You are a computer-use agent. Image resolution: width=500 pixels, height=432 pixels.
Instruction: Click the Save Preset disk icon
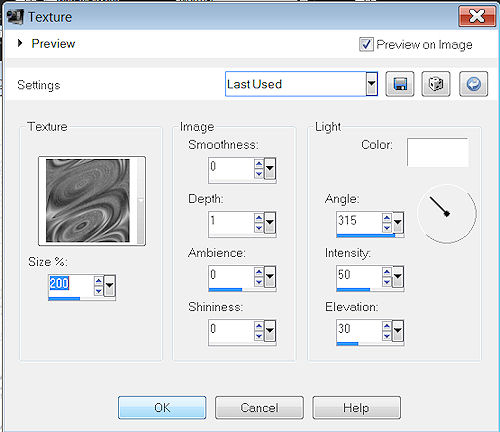pos(400,84)
